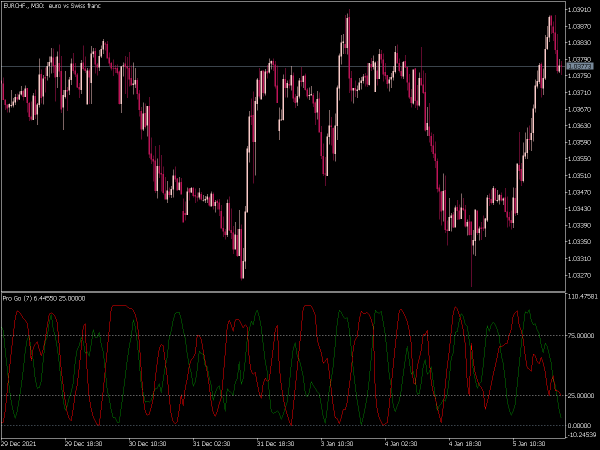Screen dimensions: 600x450
Task: Click the '29 Dec 18:30' time axis label
Action: pos(83,444)
